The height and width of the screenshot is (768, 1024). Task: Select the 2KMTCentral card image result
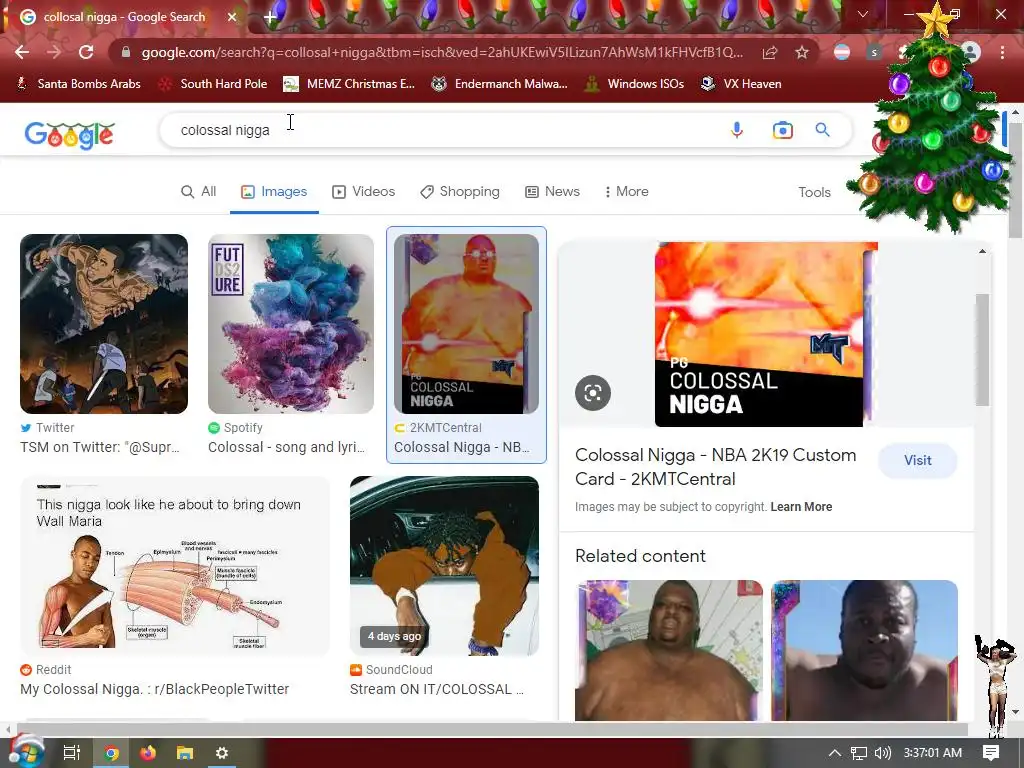point(466,324)
